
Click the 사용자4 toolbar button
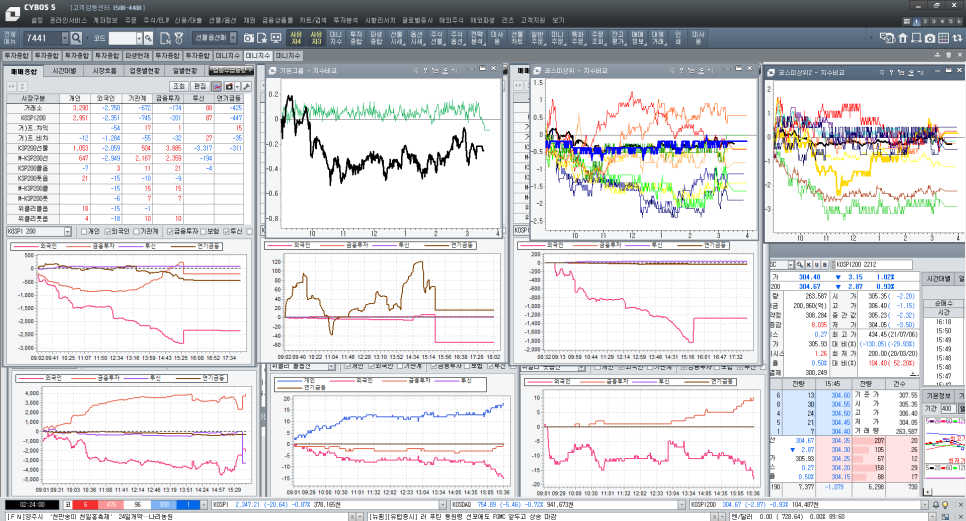(x=296, y=38)
